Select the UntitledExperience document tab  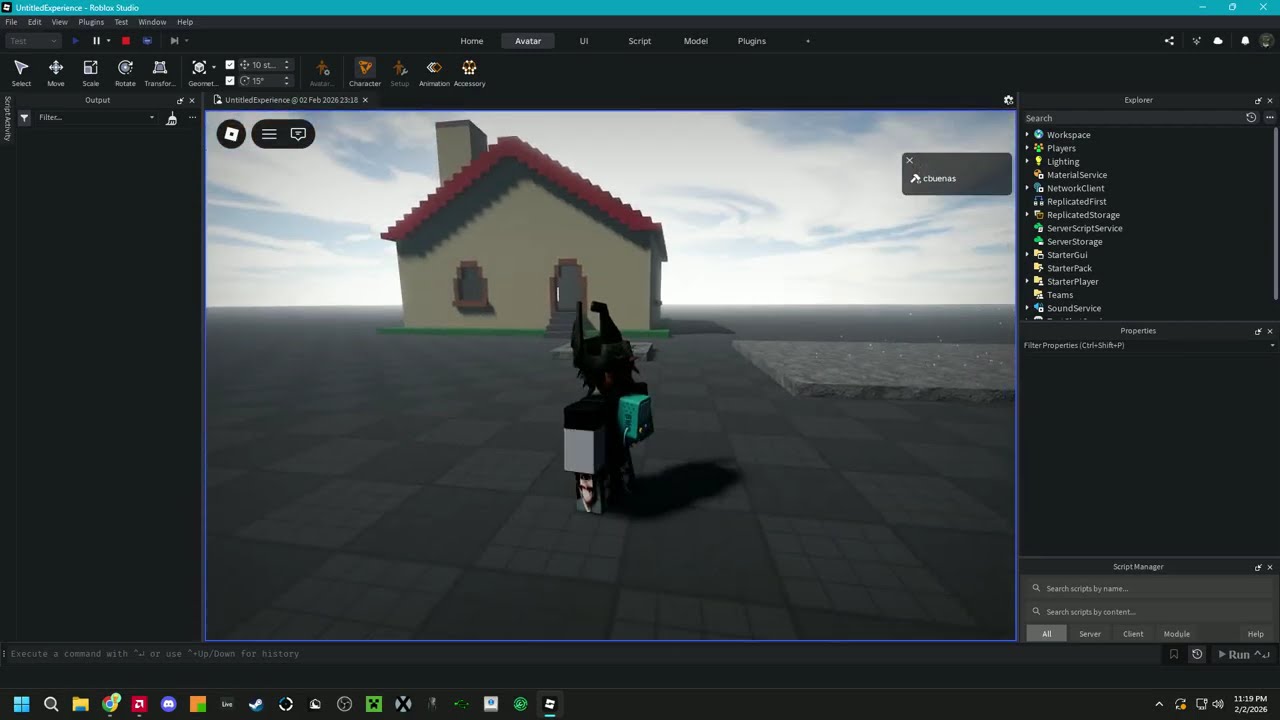(290, 100)
